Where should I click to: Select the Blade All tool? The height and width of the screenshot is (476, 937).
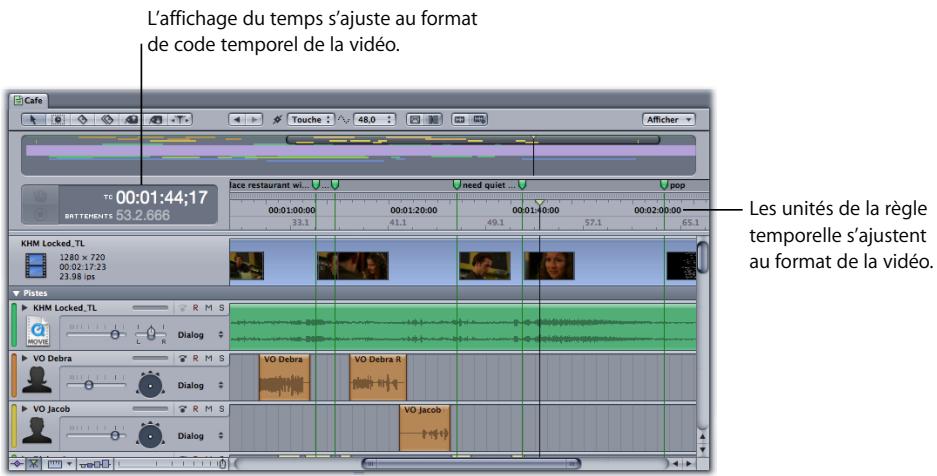(x=107, y=119)
